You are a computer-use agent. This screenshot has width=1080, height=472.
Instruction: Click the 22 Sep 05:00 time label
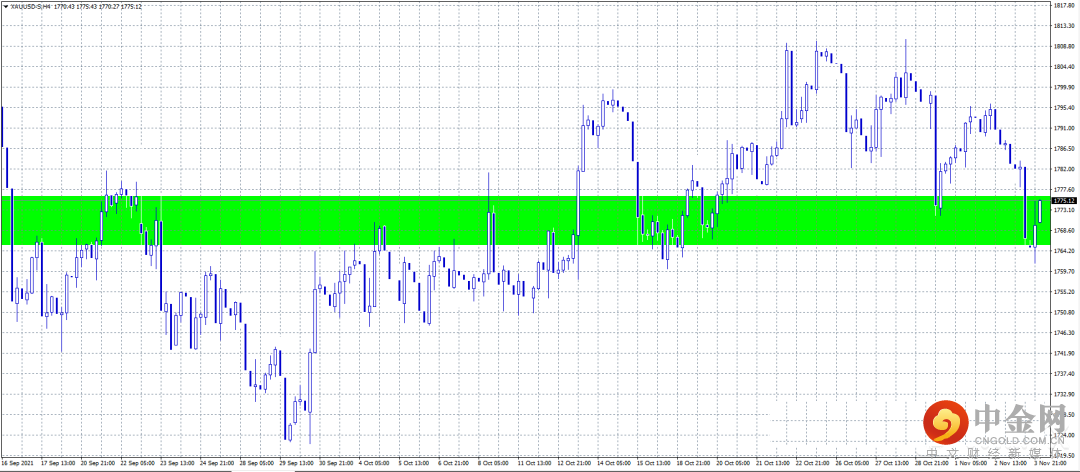click(x=138, y=464)
